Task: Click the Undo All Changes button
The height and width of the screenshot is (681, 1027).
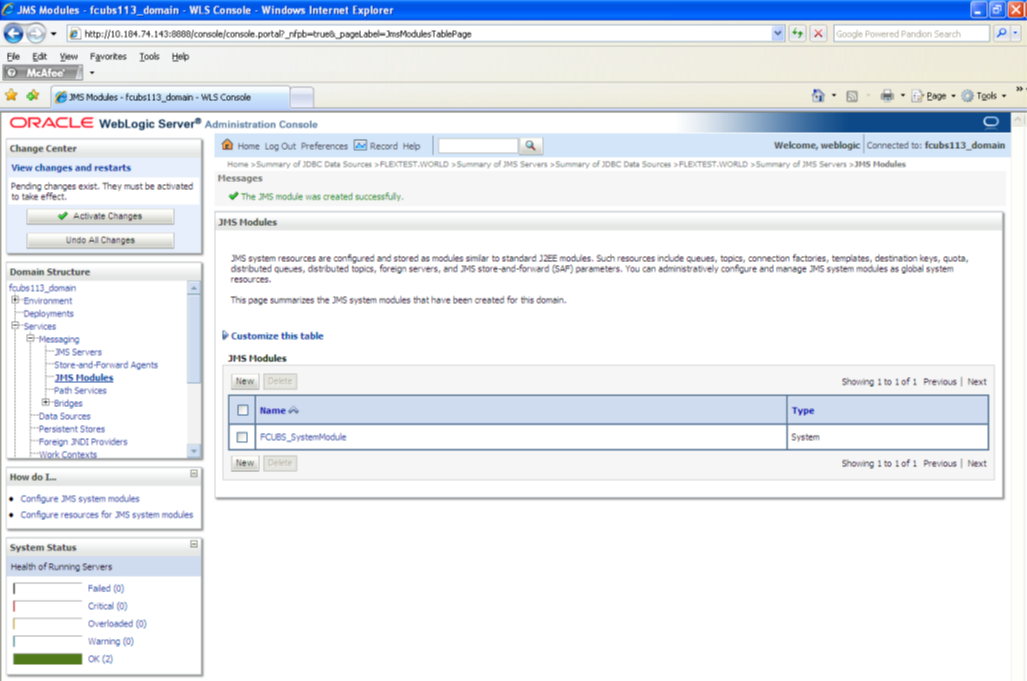Action: tap(100, 240)
